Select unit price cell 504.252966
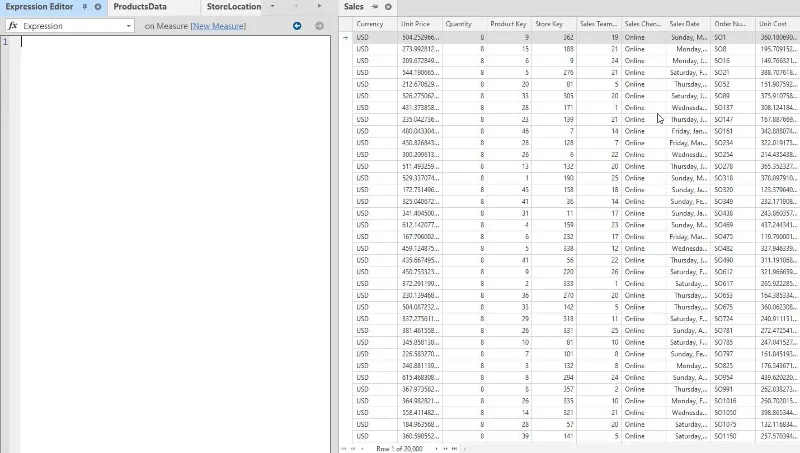 (x=419, y=37)
